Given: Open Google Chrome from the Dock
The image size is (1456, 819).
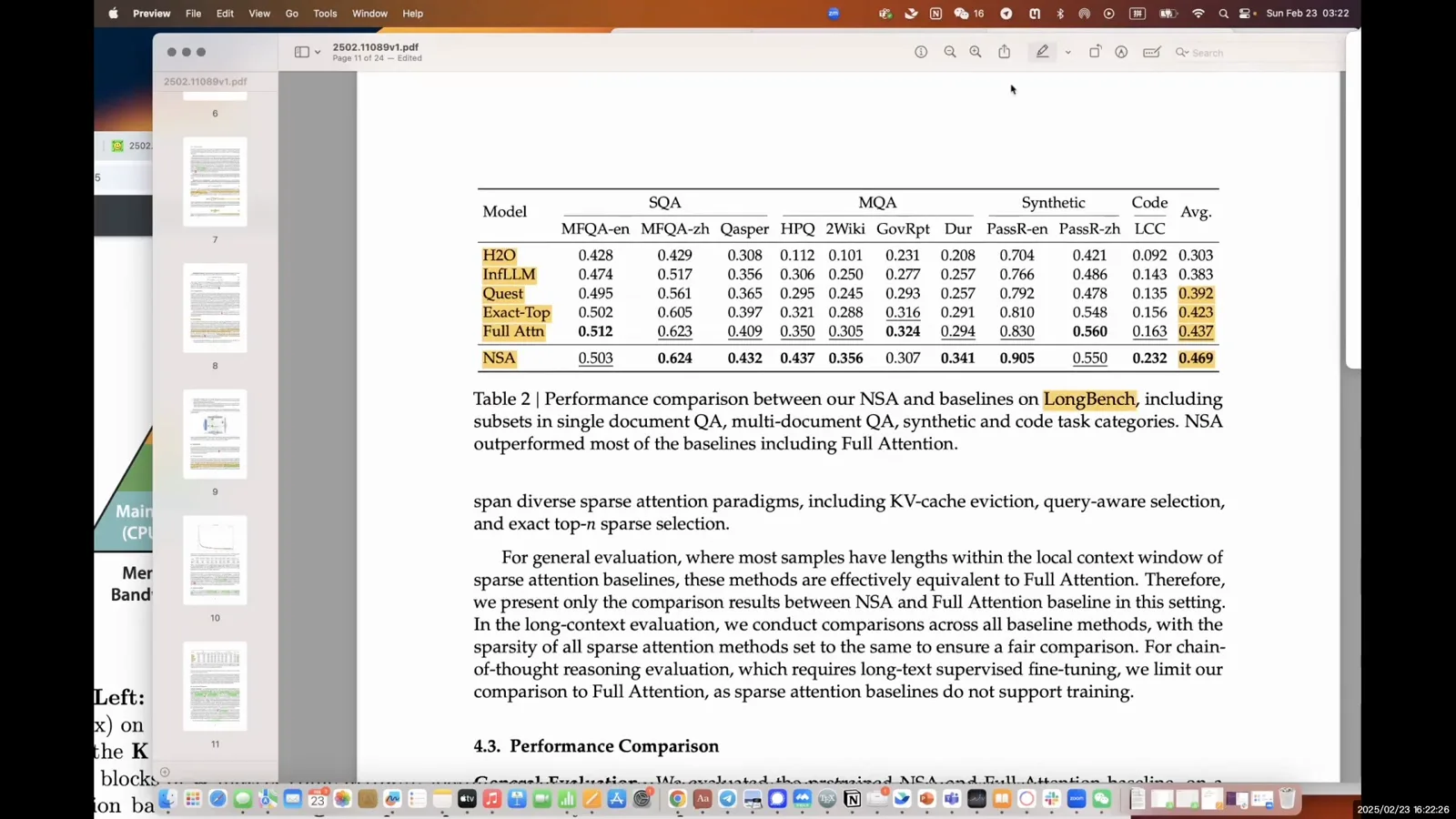Looking at the screenshot, I should (x=677, y=799).
